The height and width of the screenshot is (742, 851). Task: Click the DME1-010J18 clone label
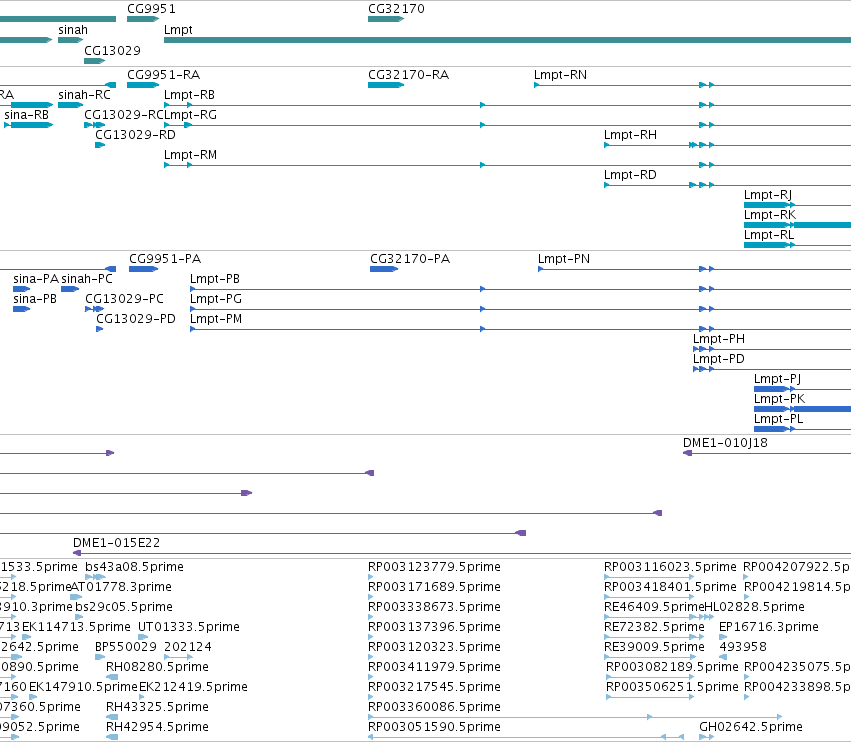pyautogui.click(x=725, y=443)
